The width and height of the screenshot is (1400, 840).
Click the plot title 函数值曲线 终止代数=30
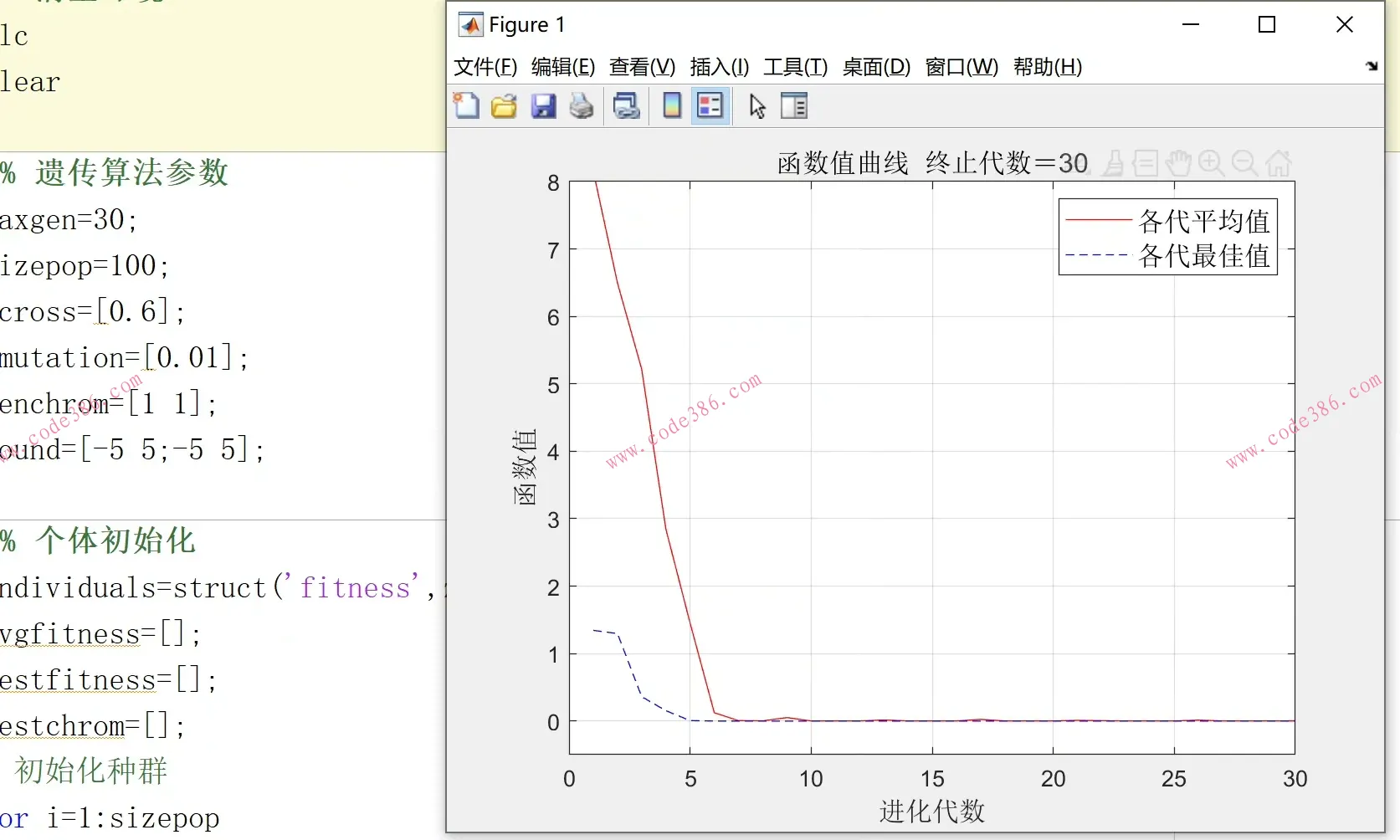coord(932,162)
